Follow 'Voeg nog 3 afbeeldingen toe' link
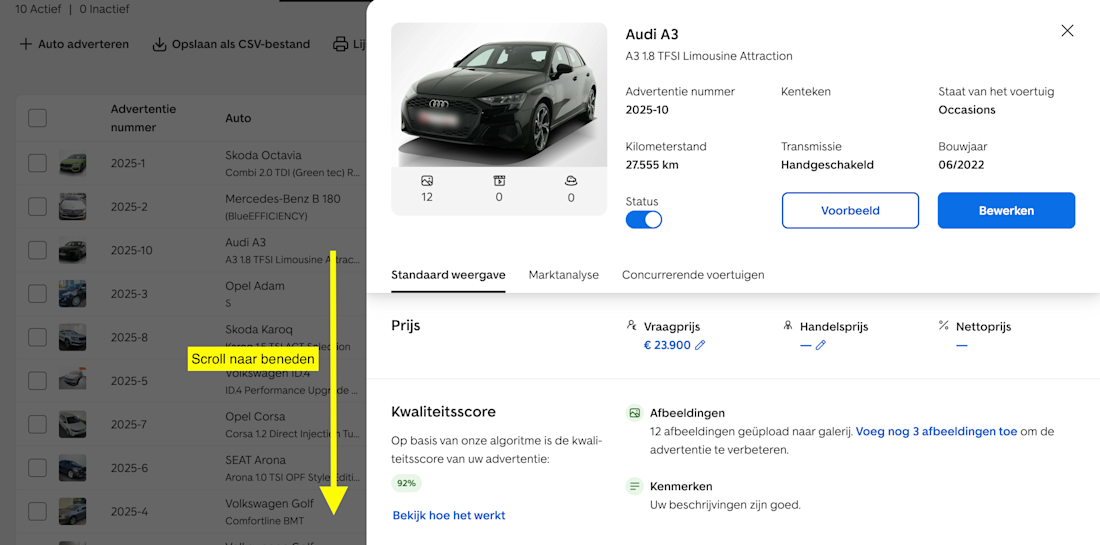1100x545 pixels. [936, 432]
